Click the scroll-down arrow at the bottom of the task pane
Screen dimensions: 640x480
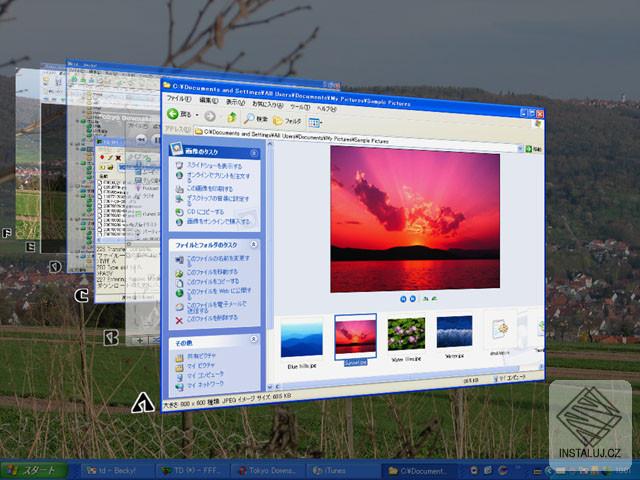tap(269, 387)
